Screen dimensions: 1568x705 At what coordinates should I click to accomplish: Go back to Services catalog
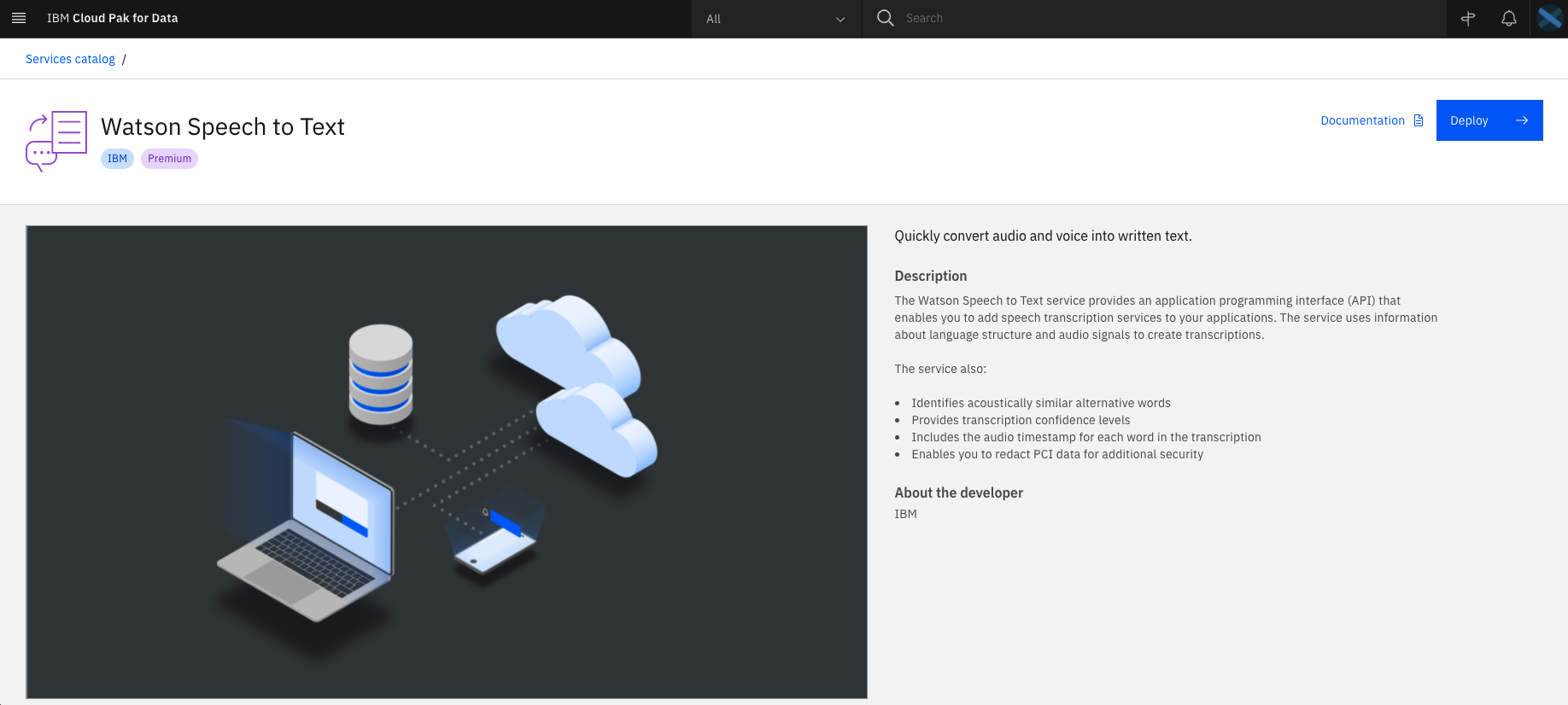(x=70, y=59)
